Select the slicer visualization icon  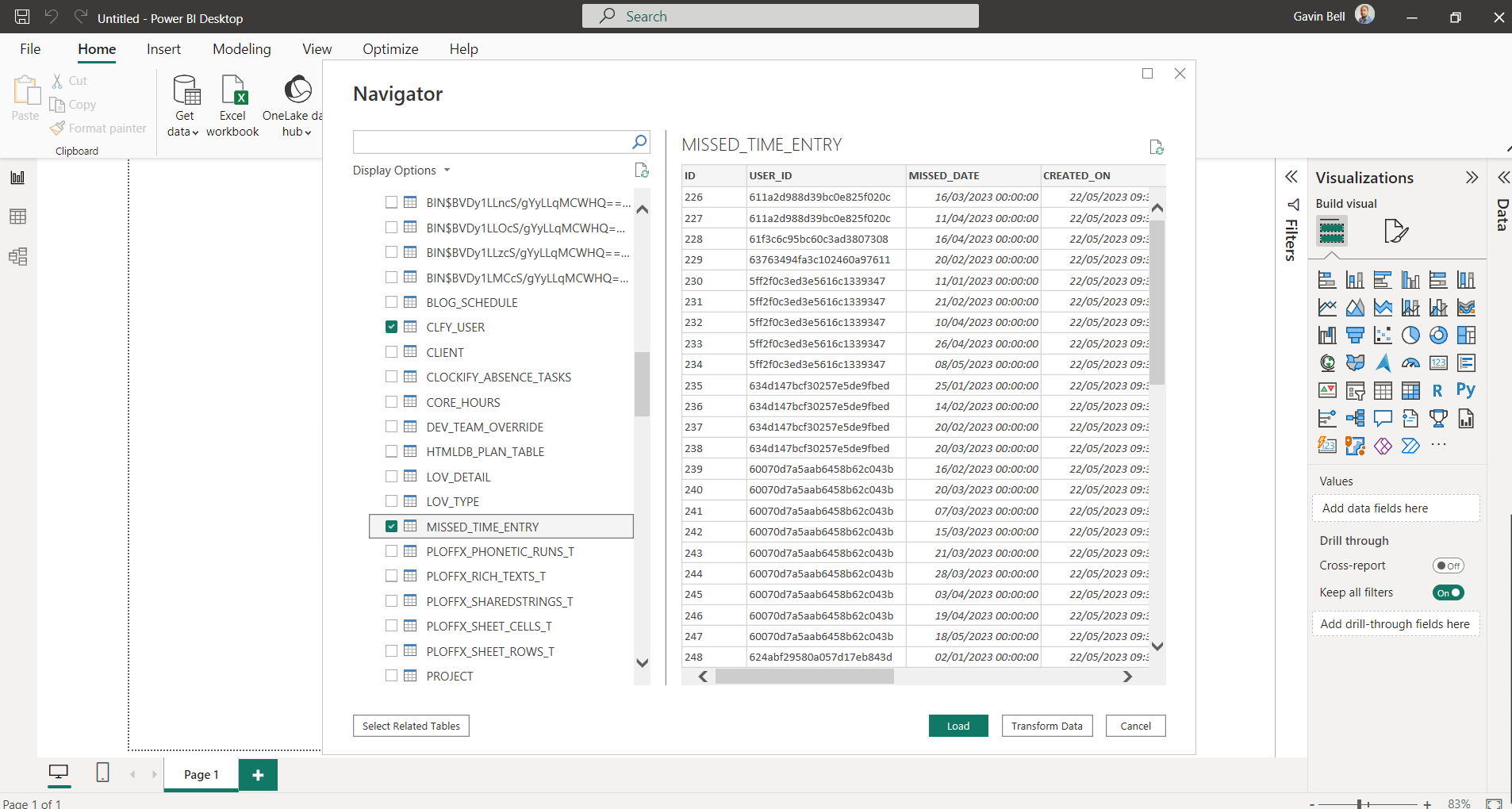1356,390
